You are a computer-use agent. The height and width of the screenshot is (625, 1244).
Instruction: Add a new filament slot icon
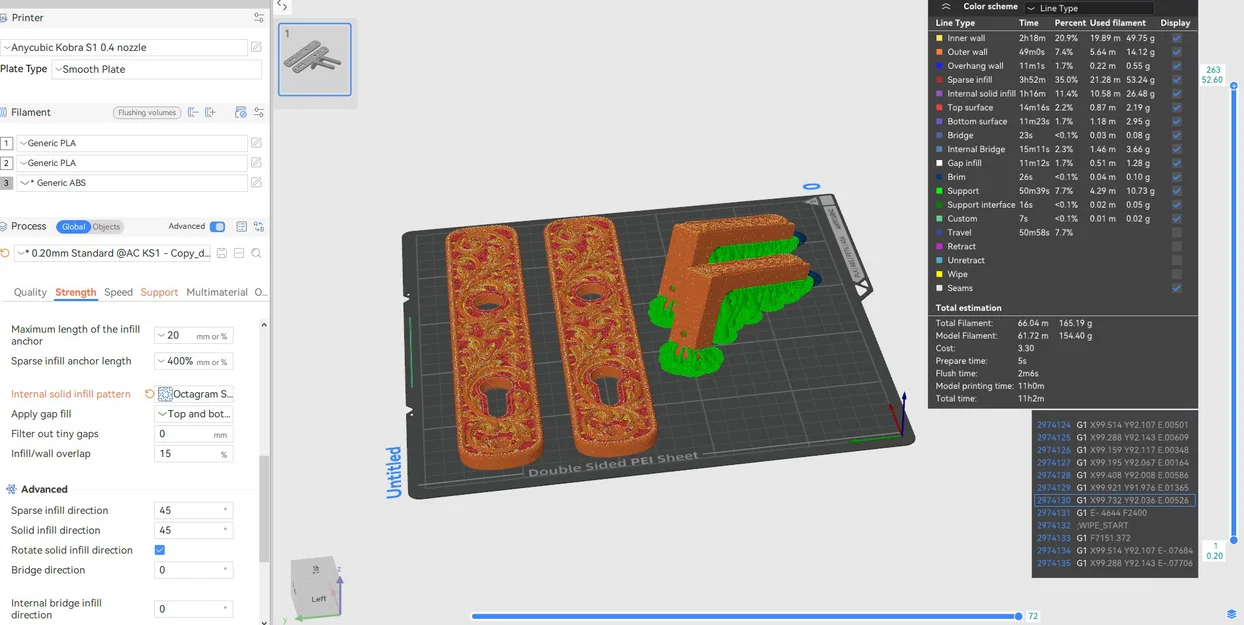pos(210,113)
